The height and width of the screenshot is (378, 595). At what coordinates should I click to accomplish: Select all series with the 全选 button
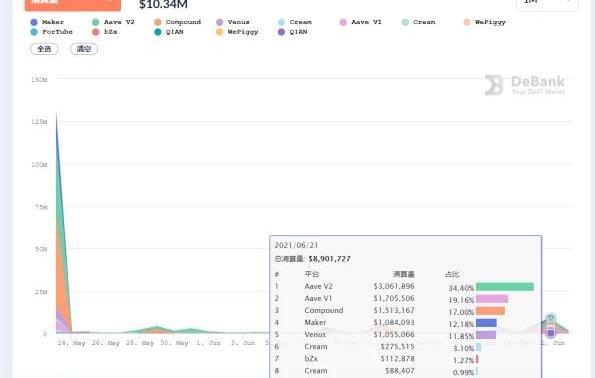pyautogui.click(x=44, y=49)
